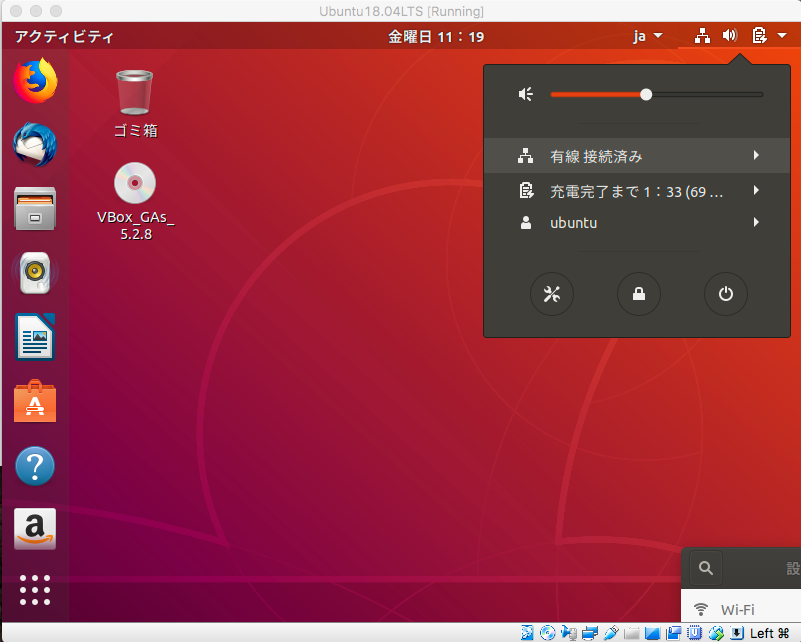This screenshot has width=801, height=642.
Task: Open the Help question-mark icon
Action: click(35, 466)
